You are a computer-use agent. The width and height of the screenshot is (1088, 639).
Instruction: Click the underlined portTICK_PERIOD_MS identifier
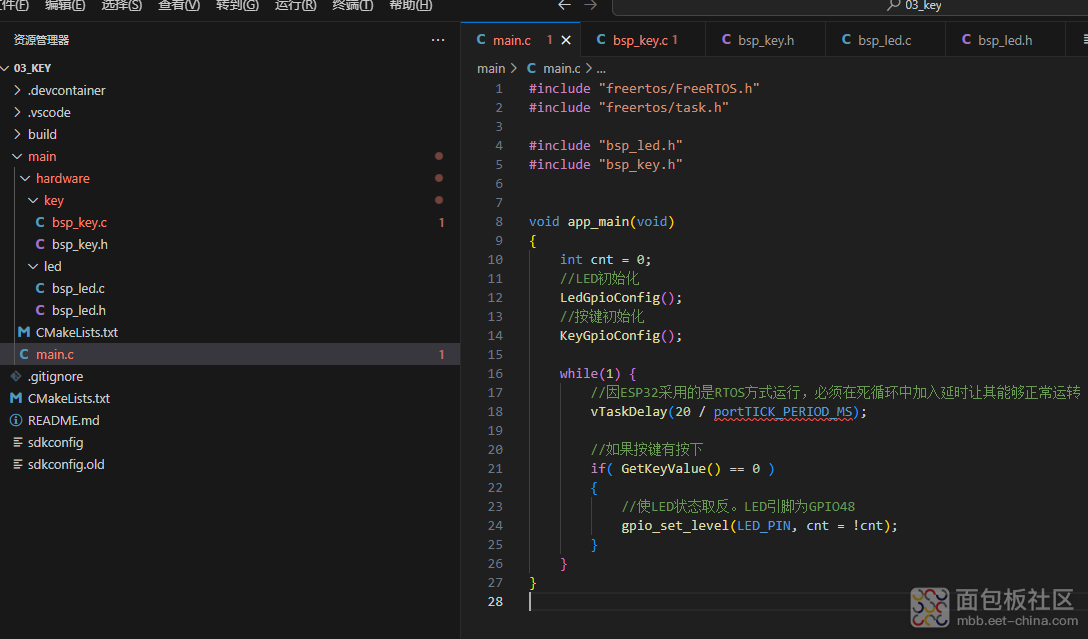783,411
